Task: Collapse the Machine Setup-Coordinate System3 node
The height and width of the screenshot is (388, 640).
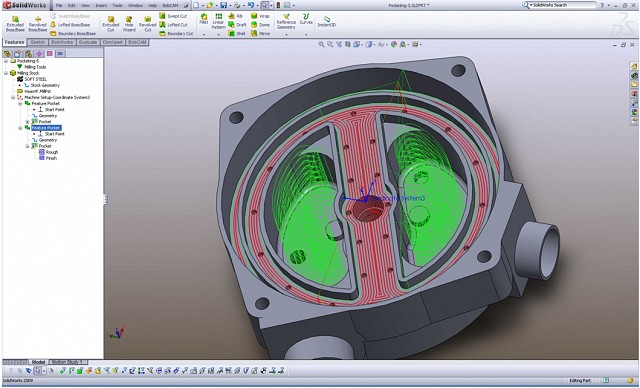Action: pos(13,98)
